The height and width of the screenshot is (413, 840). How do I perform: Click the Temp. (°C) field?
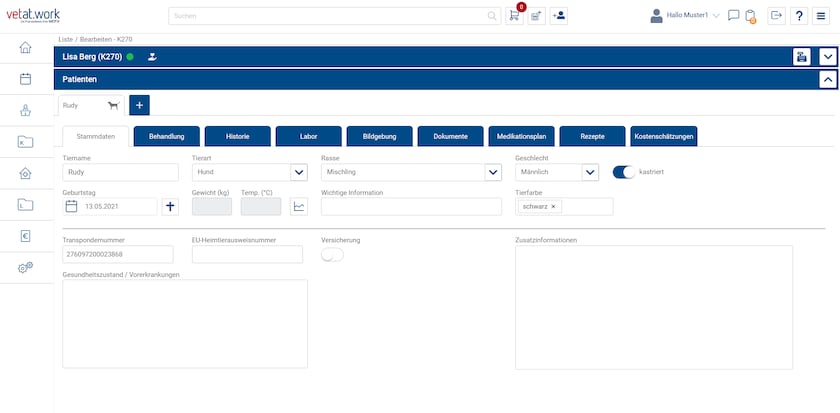[x=261, y=207]
